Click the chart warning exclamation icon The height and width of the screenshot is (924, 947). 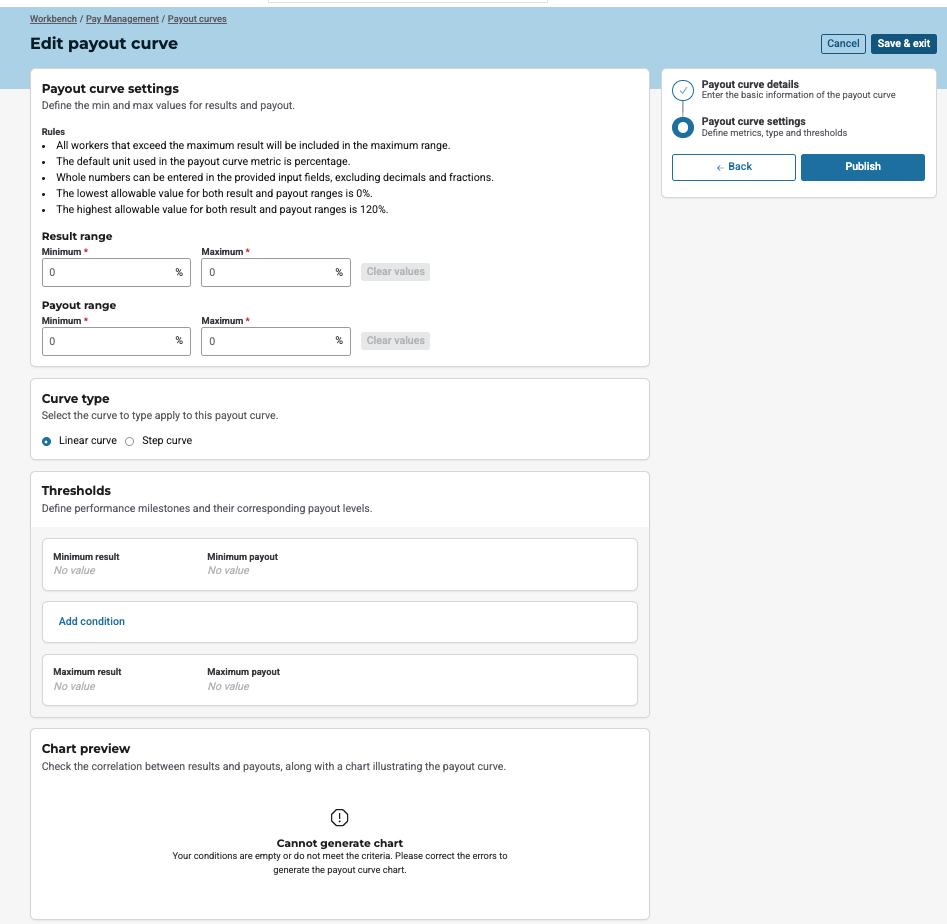point(339,817)
